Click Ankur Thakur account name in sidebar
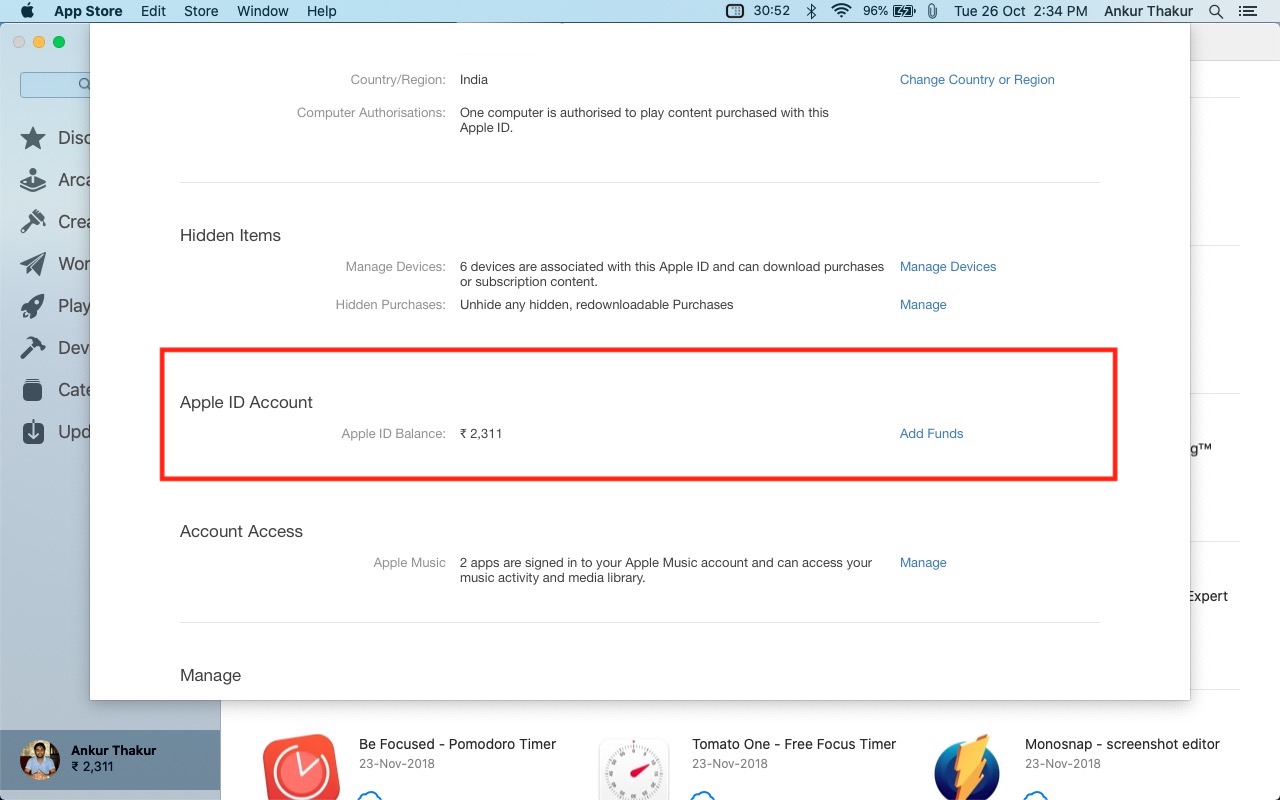 [x=113, y=750]
